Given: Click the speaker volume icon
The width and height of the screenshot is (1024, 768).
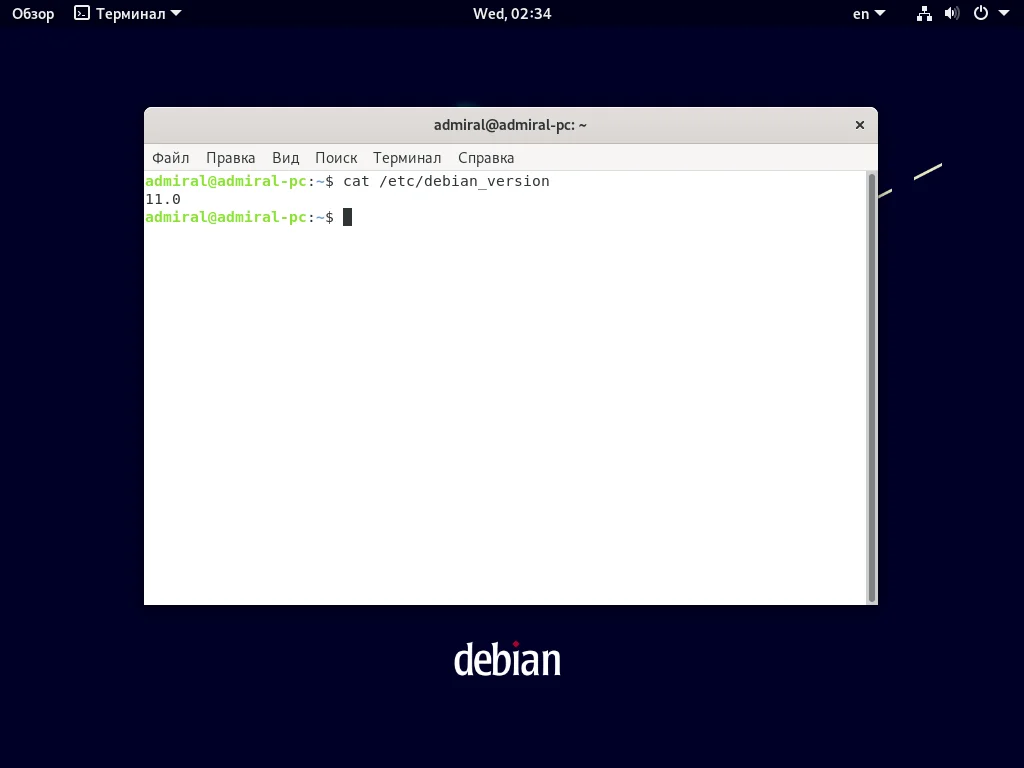Looking at the screenshot, I should (x=952, y=13).
